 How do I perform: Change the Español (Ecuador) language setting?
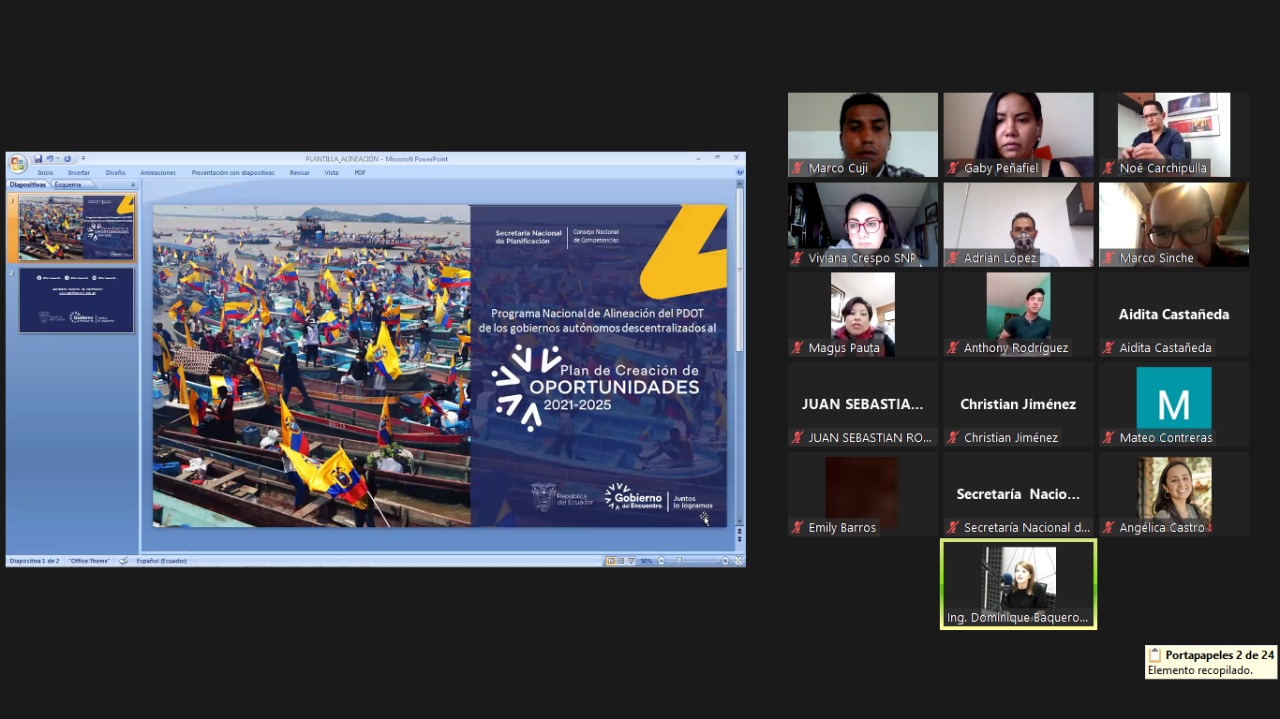pyautogui.click(x=161, y=561)
